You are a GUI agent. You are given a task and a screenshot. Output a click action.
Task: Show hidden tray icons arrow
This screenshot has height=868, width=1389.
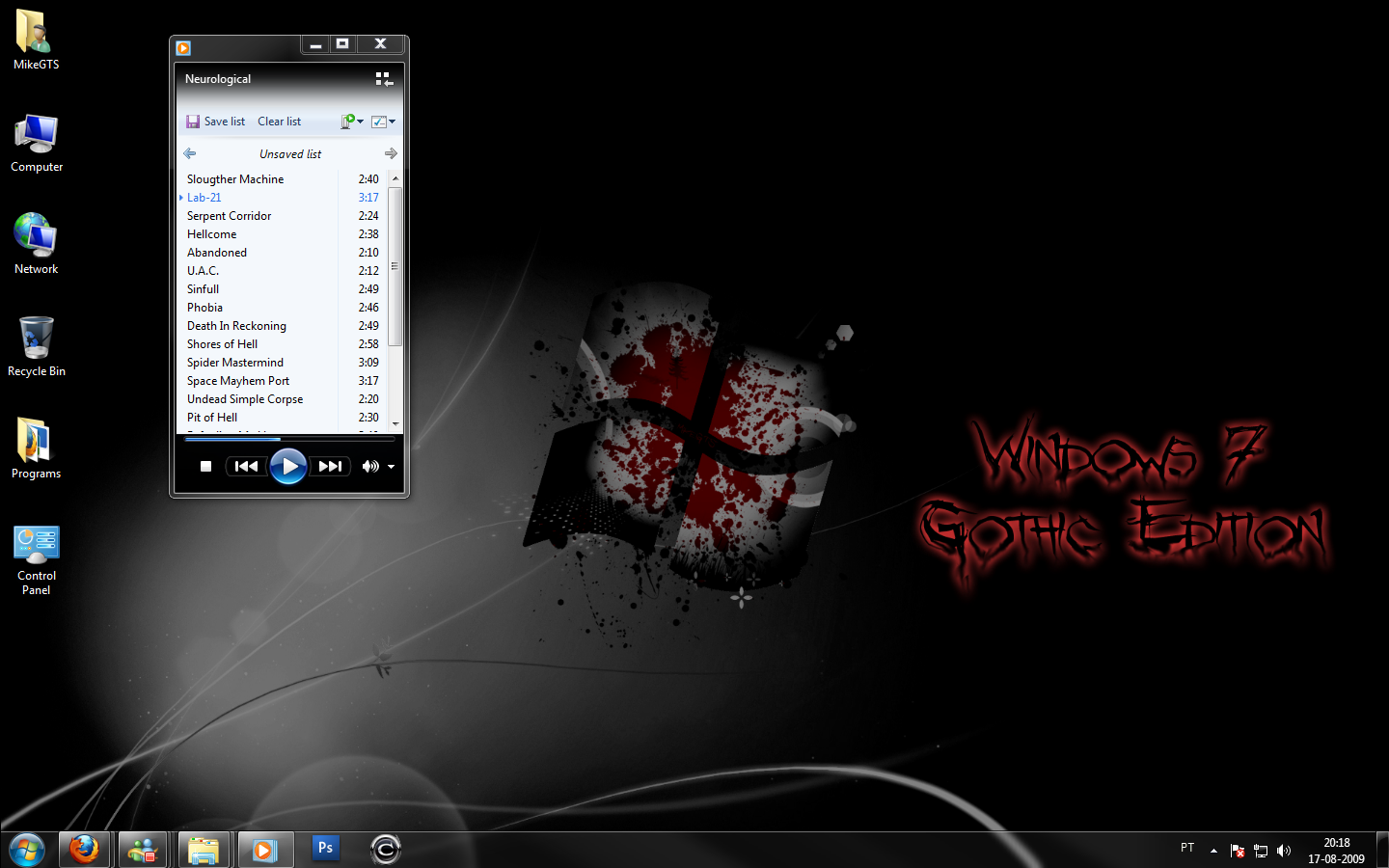1213,851
